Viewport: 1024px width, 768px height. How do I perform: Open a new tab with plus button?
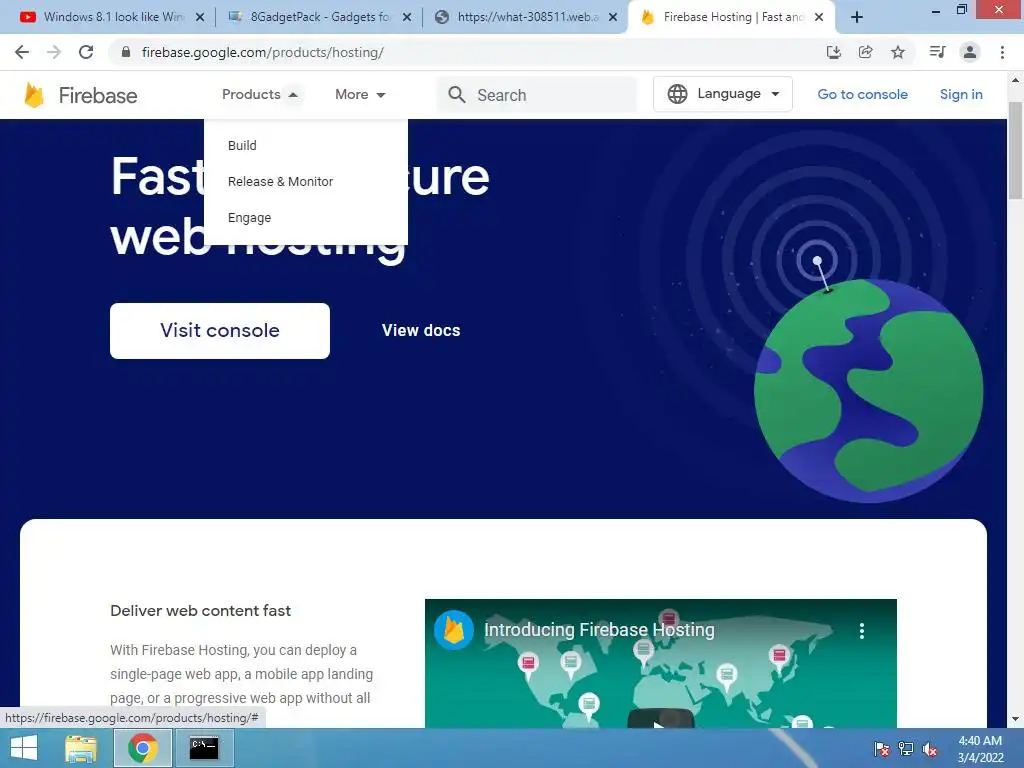coord(857,18)
